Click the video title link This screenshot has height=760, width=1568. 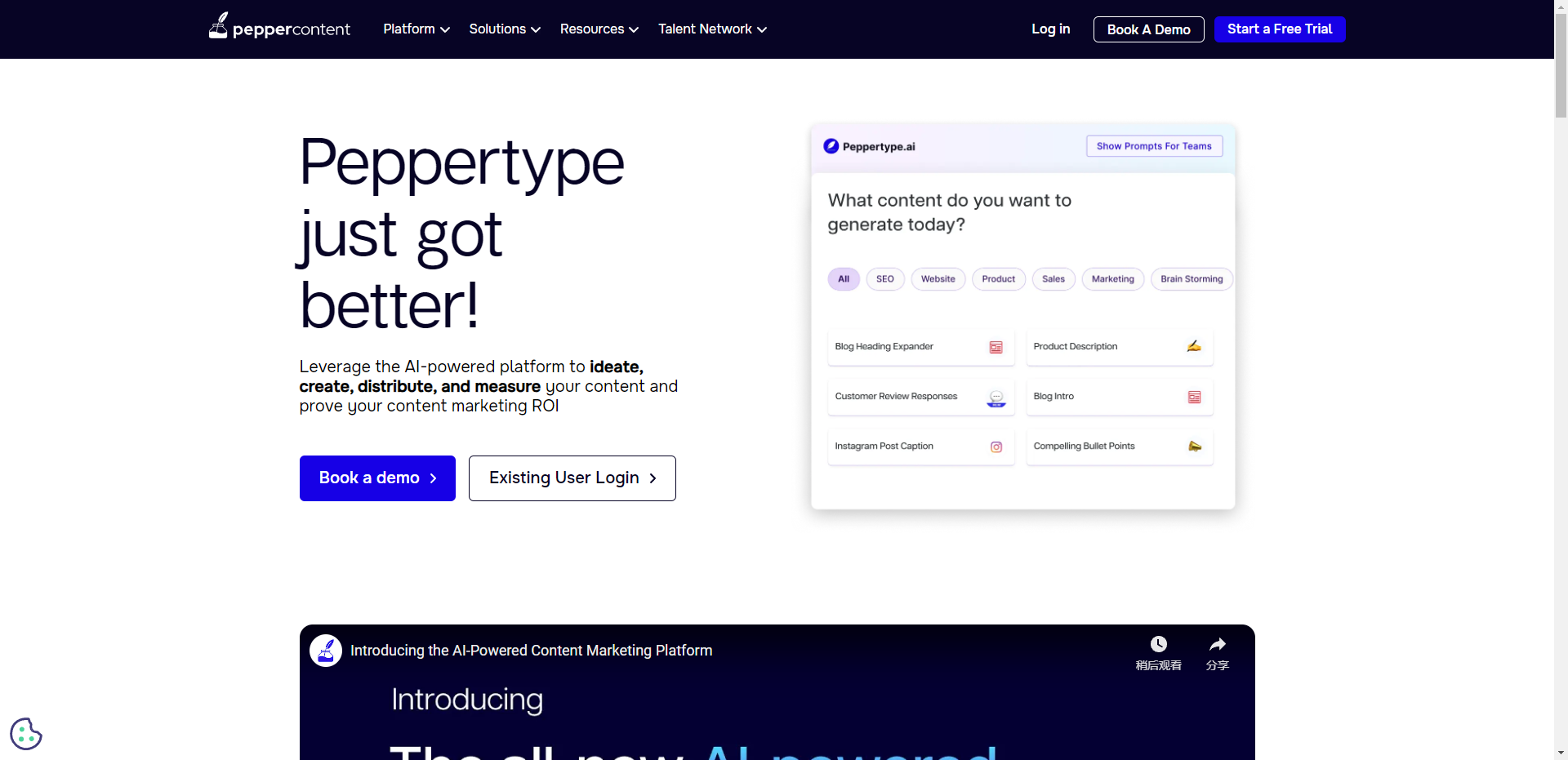click(x=531, y=651)
